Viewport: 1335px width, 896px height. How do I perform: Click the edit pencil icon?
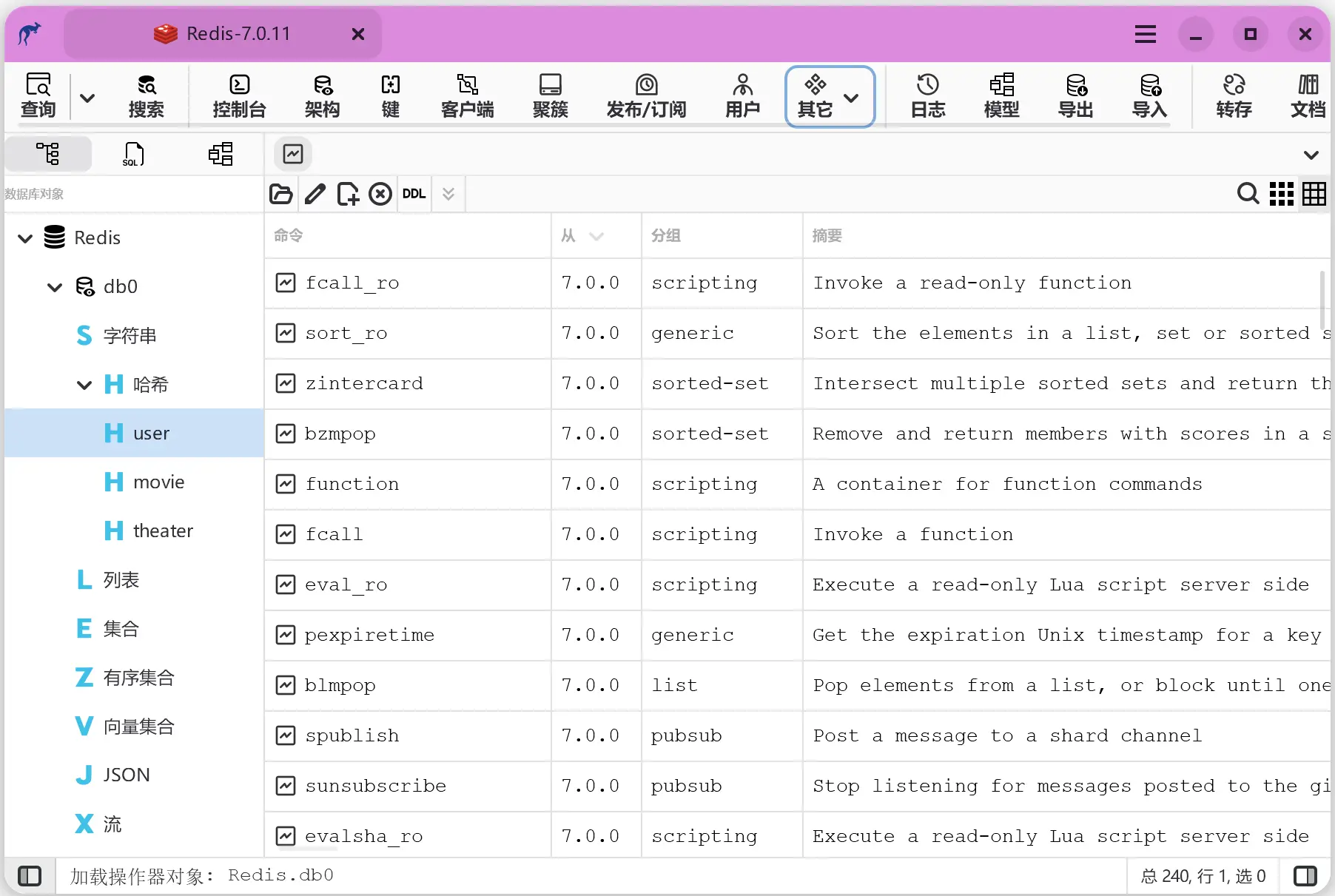(x=315, y=194)
